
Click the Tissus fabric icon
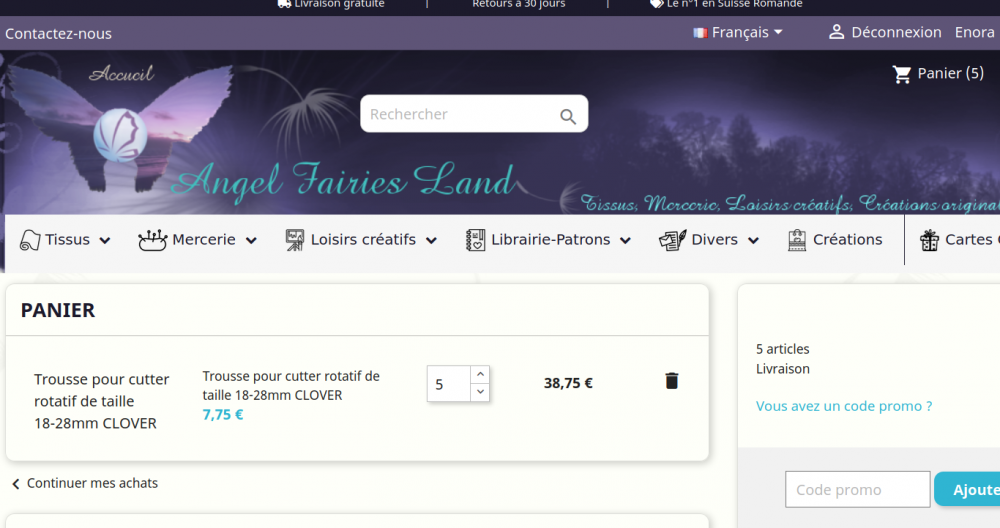click(x=30, y=240)
